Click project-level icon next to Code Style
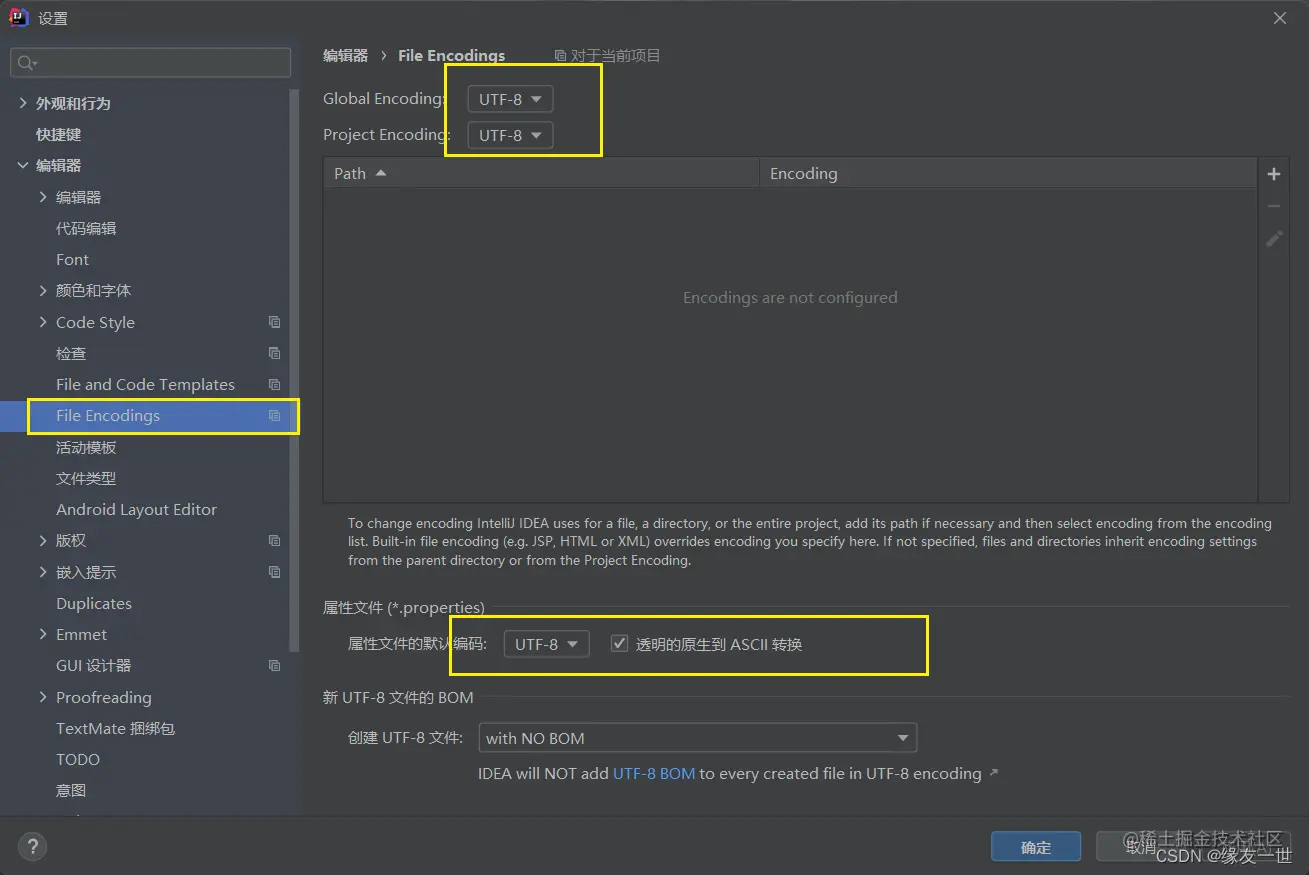 point(274,322)
